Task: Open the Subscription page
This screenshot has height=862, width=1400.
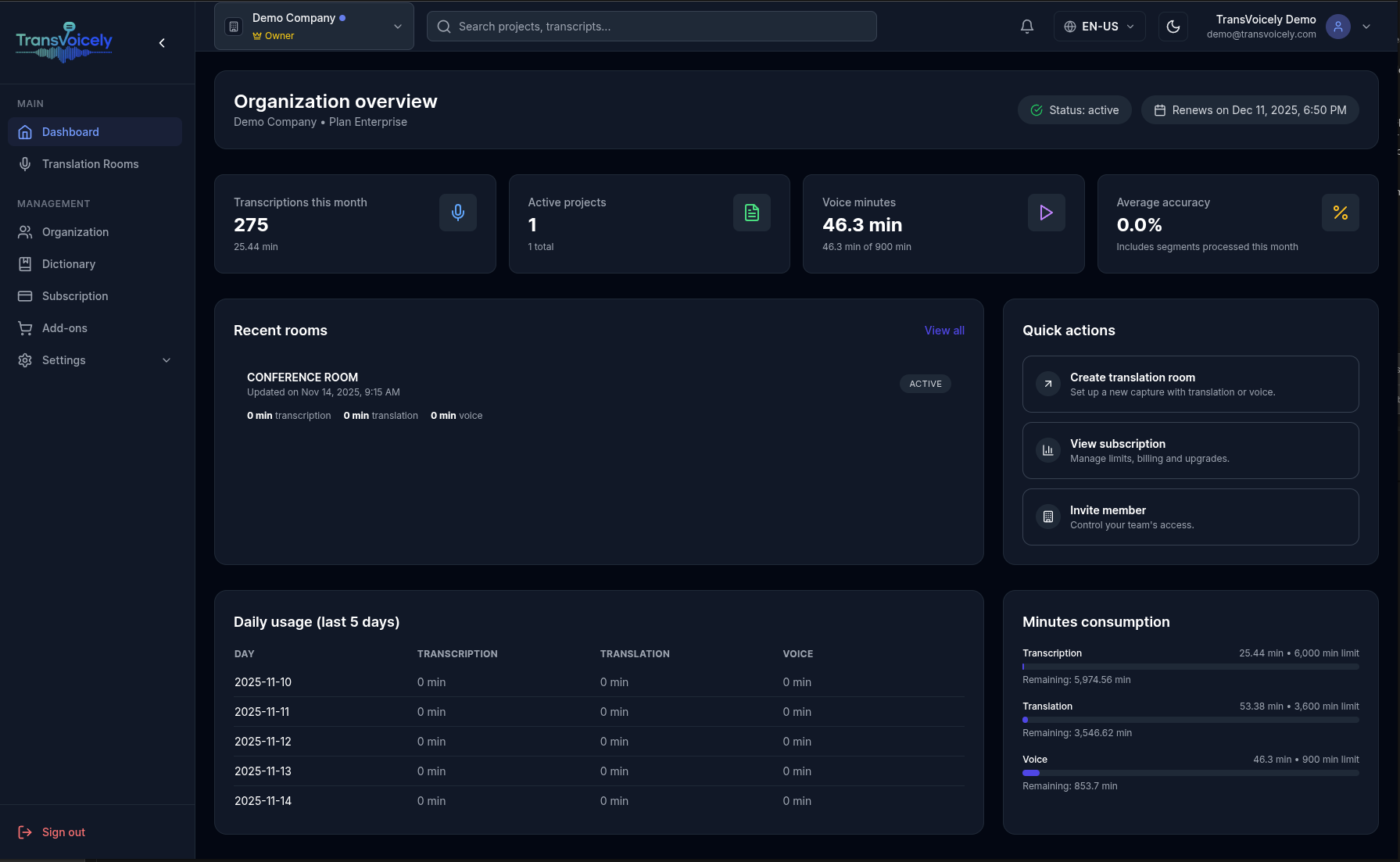Action: [95, 296]
